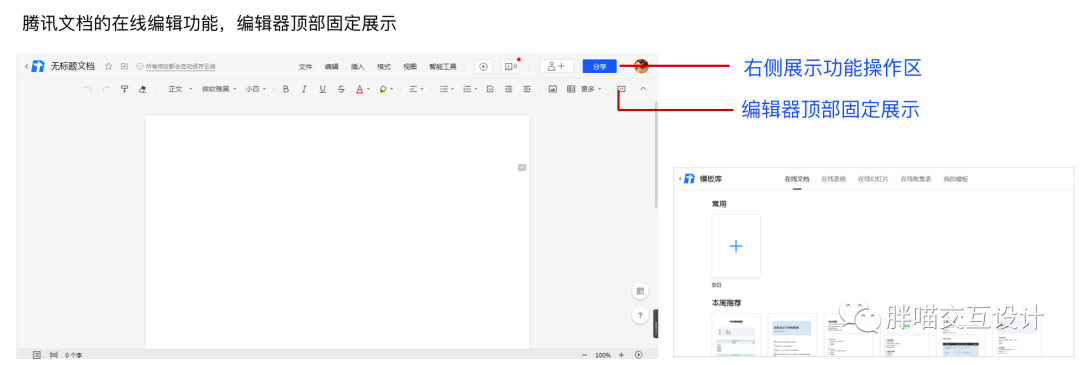1080x365 pixels.
Task: Click the presentation play button in header
Action: 484,66
